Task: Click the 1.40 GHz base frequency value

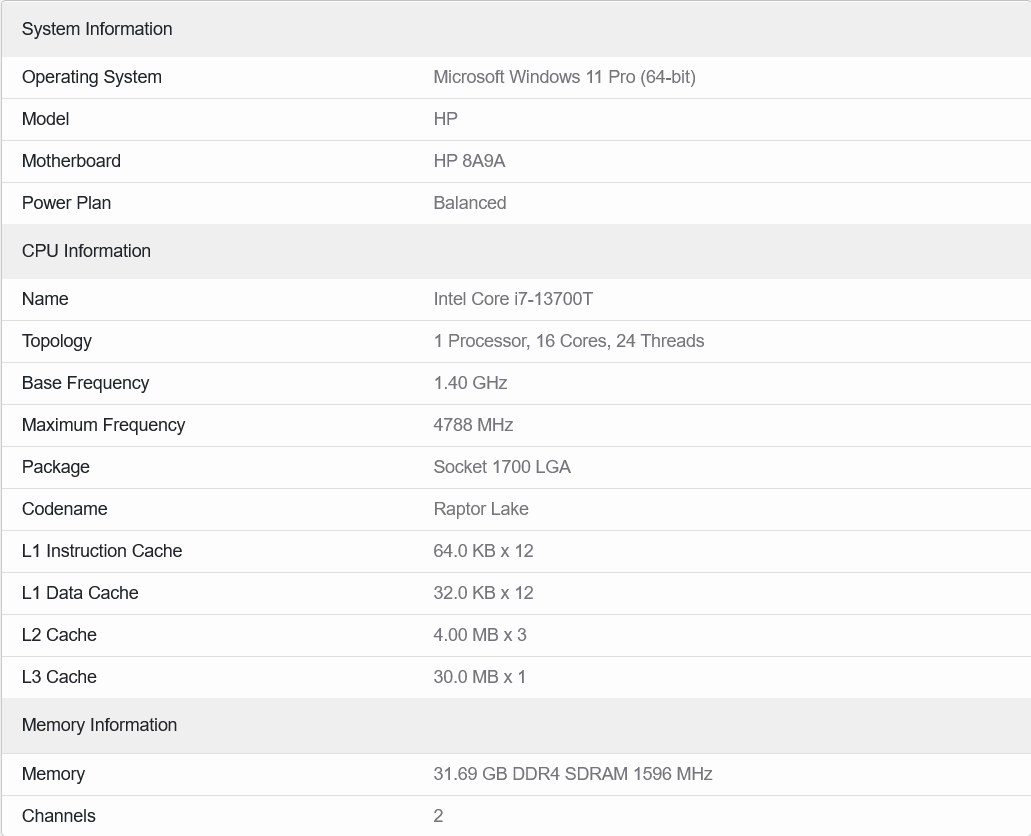Action: point(470,383)
